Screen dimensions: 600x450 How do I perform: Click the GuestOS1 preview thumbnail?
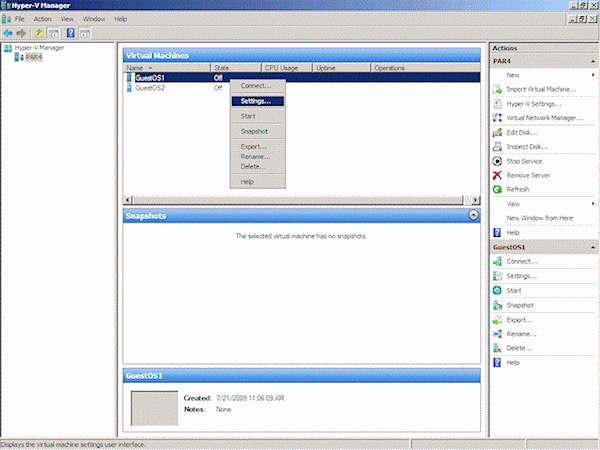154,408
